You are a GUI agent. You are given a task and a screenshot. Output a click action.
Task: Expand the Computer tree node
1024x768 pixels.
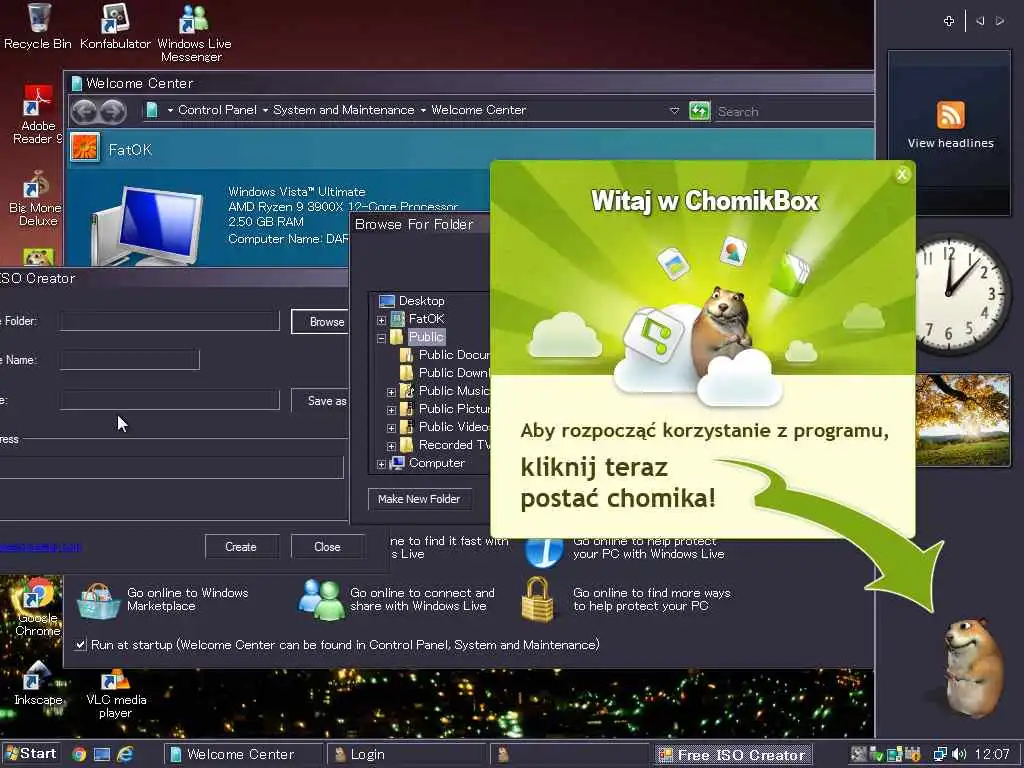tap(381, 464)
